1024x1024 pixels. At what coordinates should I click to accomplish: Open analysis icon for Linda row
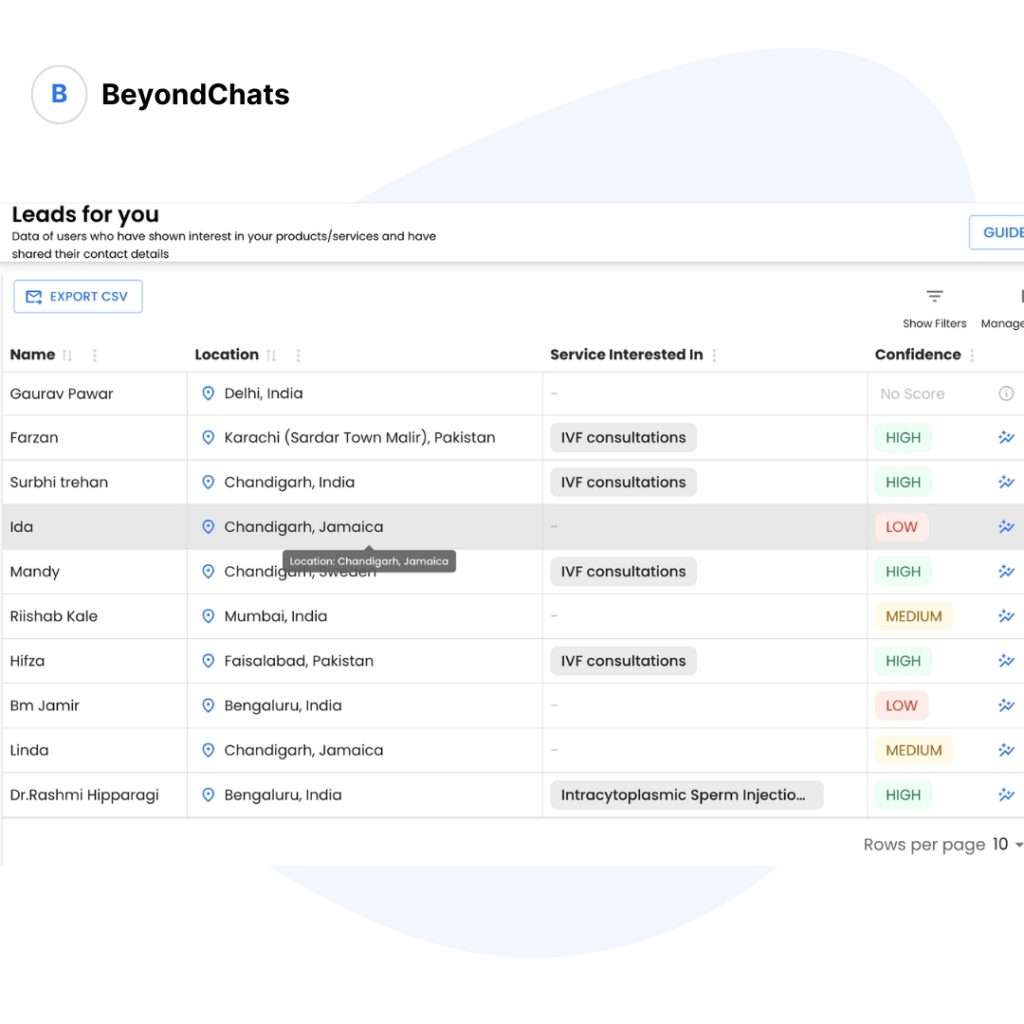coord(1006,750)
